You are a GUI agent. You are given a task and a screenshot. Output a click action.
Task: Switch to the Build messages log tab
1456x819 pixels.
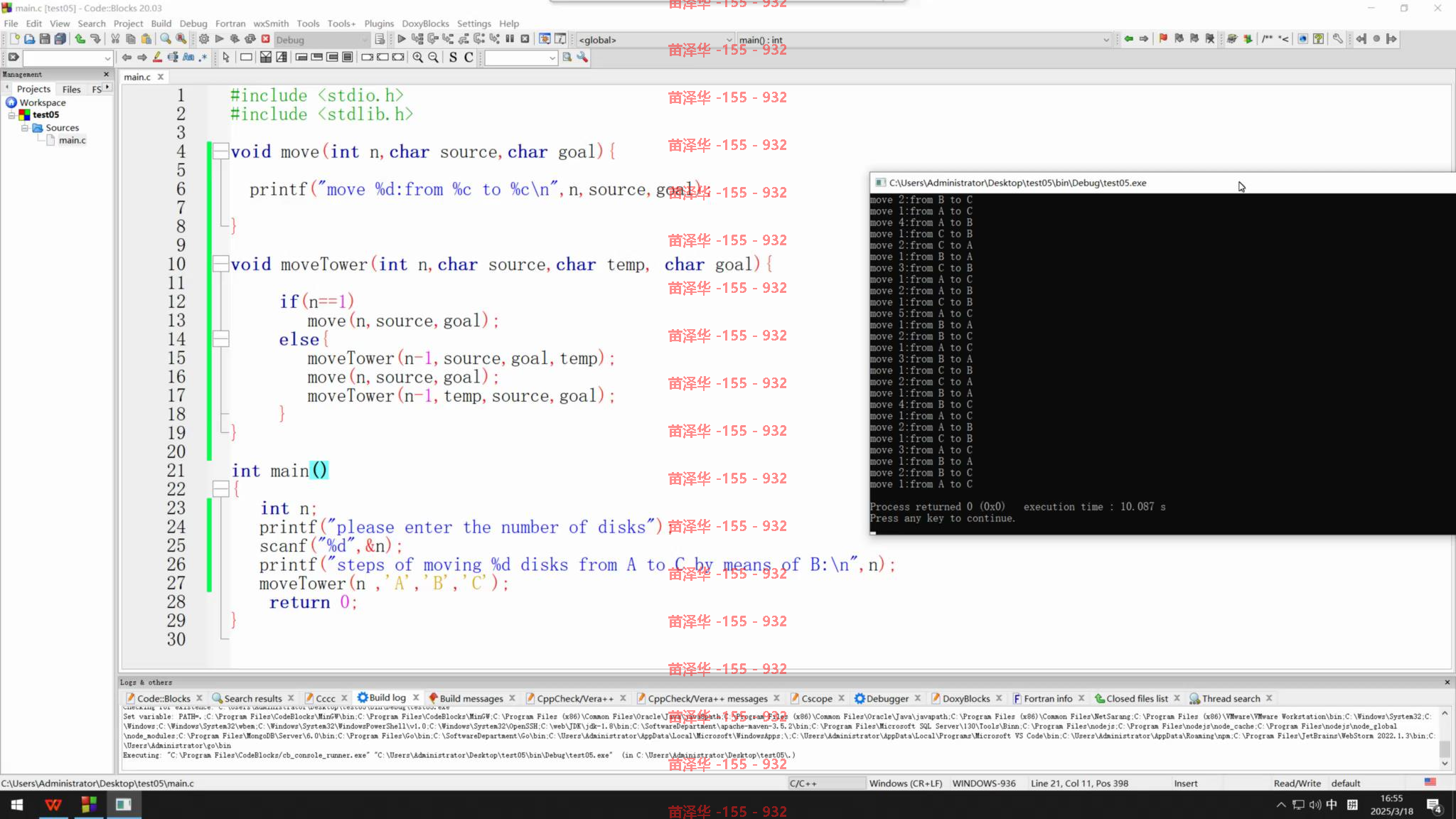point(471,698)
